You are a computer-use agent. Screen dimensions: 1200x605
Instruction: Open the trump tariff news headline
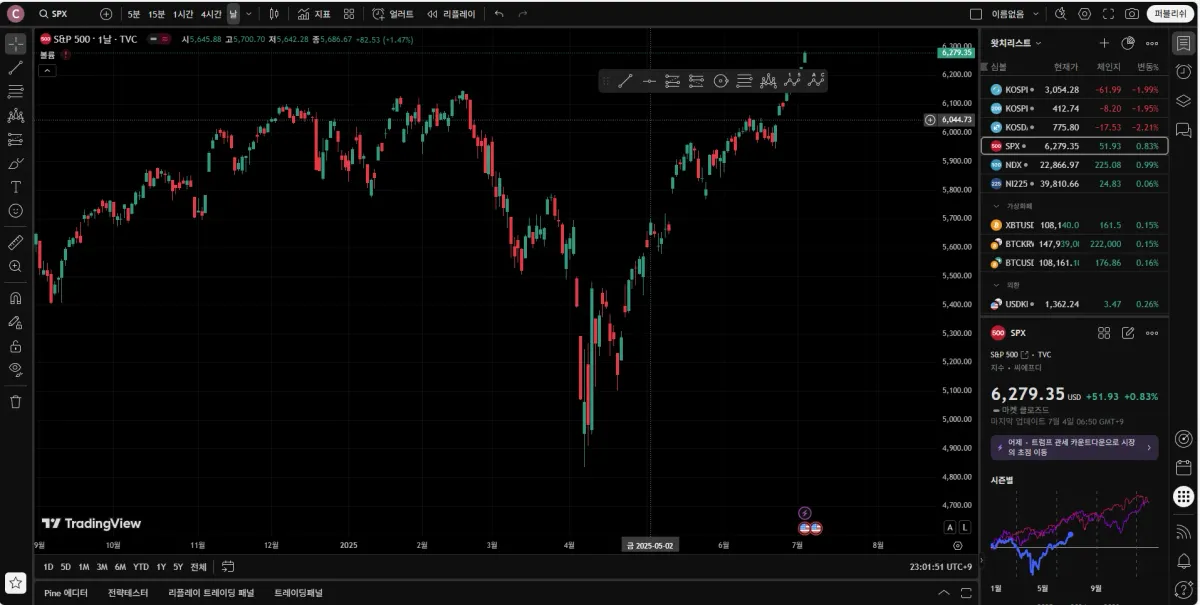click(x=1074, y=447)
